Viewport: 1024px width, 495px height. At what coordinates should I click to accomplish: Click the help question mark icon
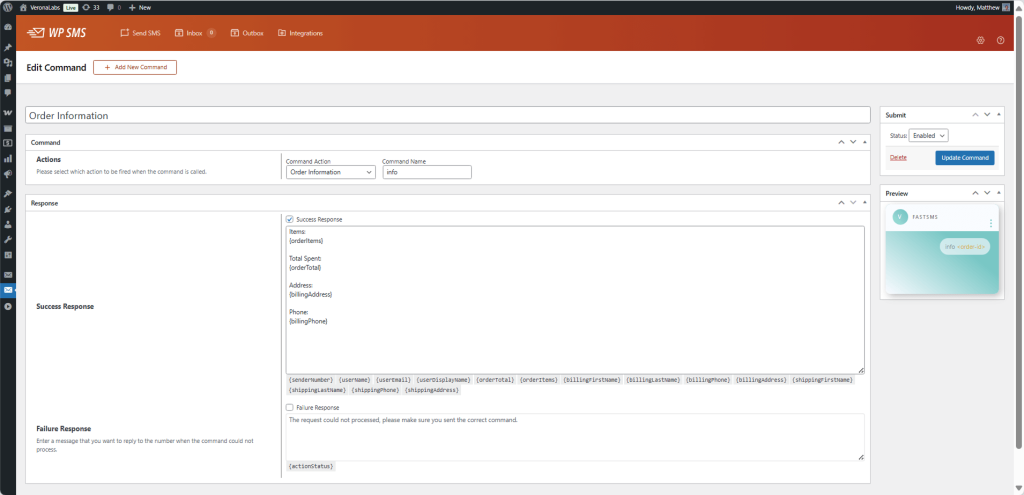pyautogui.click(x=1000, y=41)
